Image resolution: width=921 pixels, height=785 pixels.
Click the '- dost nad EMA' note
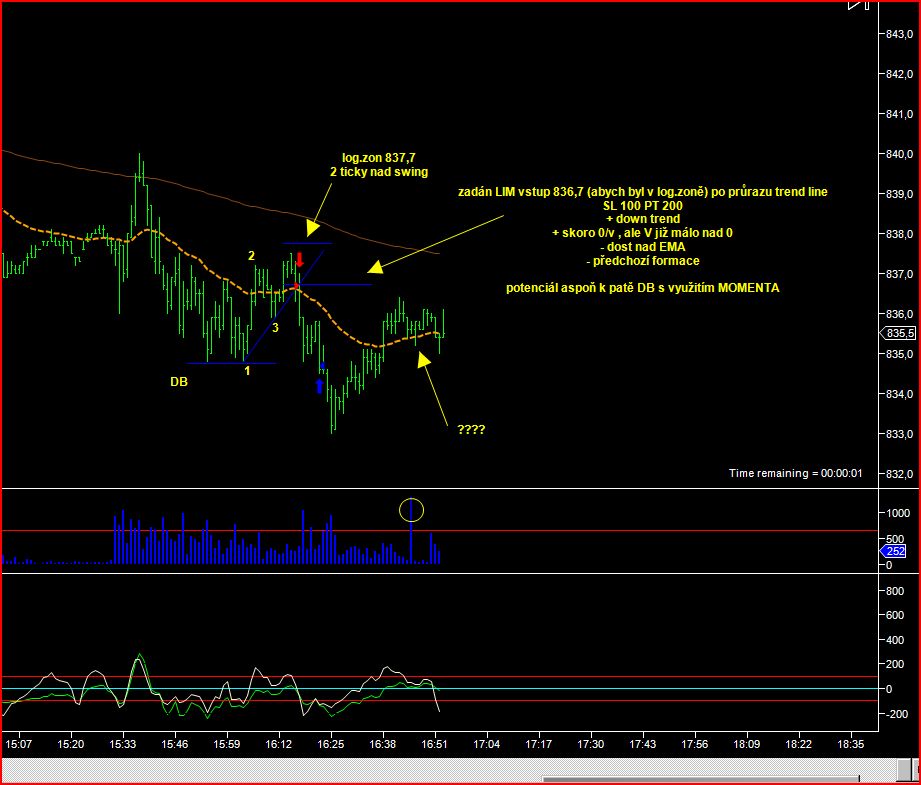click(x=643, y=247)
